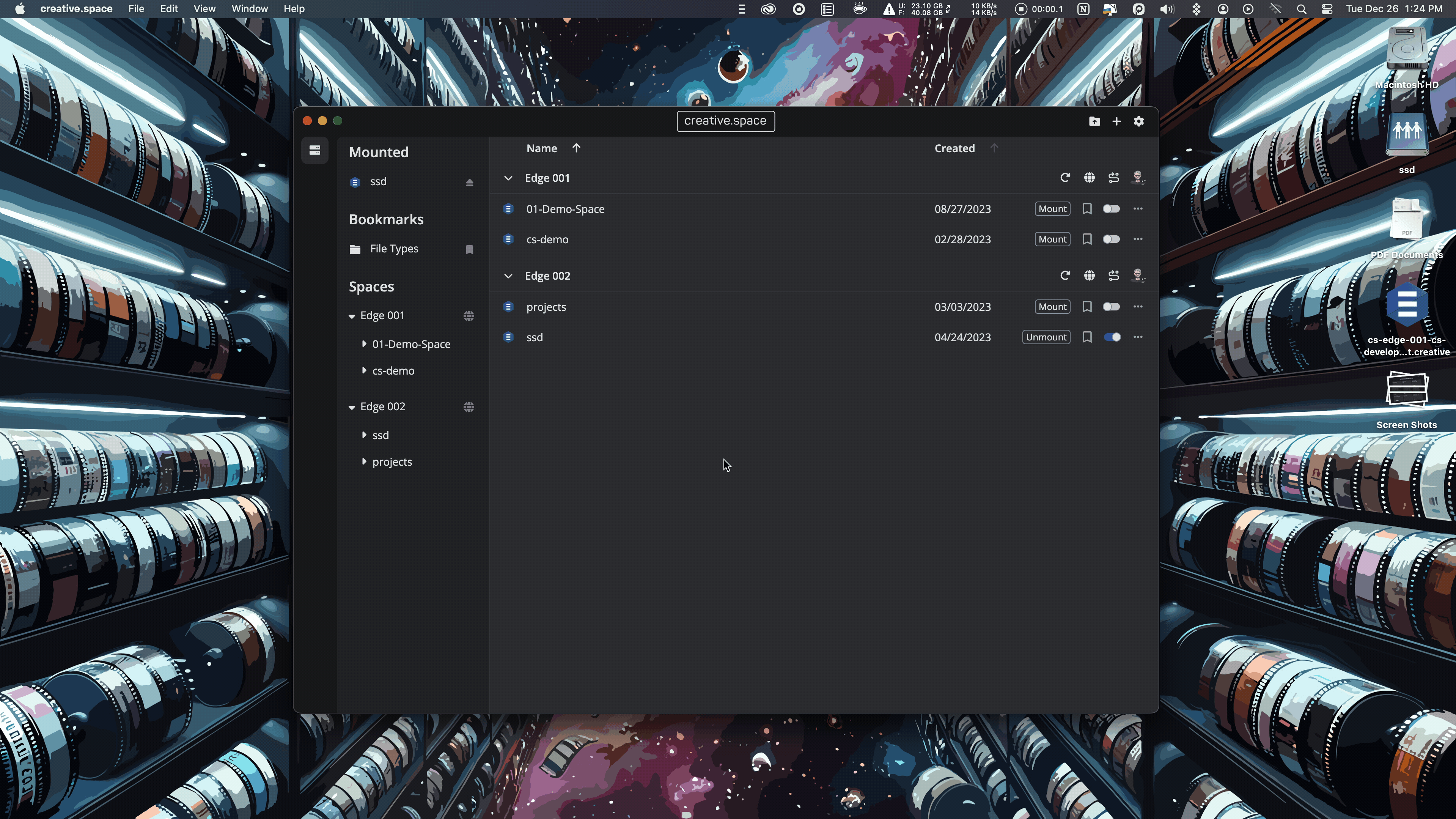
Task: Click user avatar in Edge 002 header
Action: click(1138, 276)
